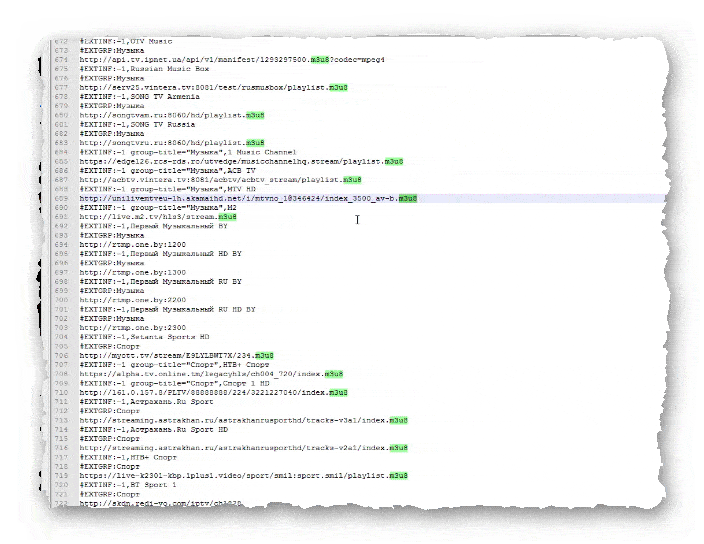Select the rtmp.one.by:1300 URL
This screenshot has width=704, height=544.
pyautogui.click(x=132, y=272)
